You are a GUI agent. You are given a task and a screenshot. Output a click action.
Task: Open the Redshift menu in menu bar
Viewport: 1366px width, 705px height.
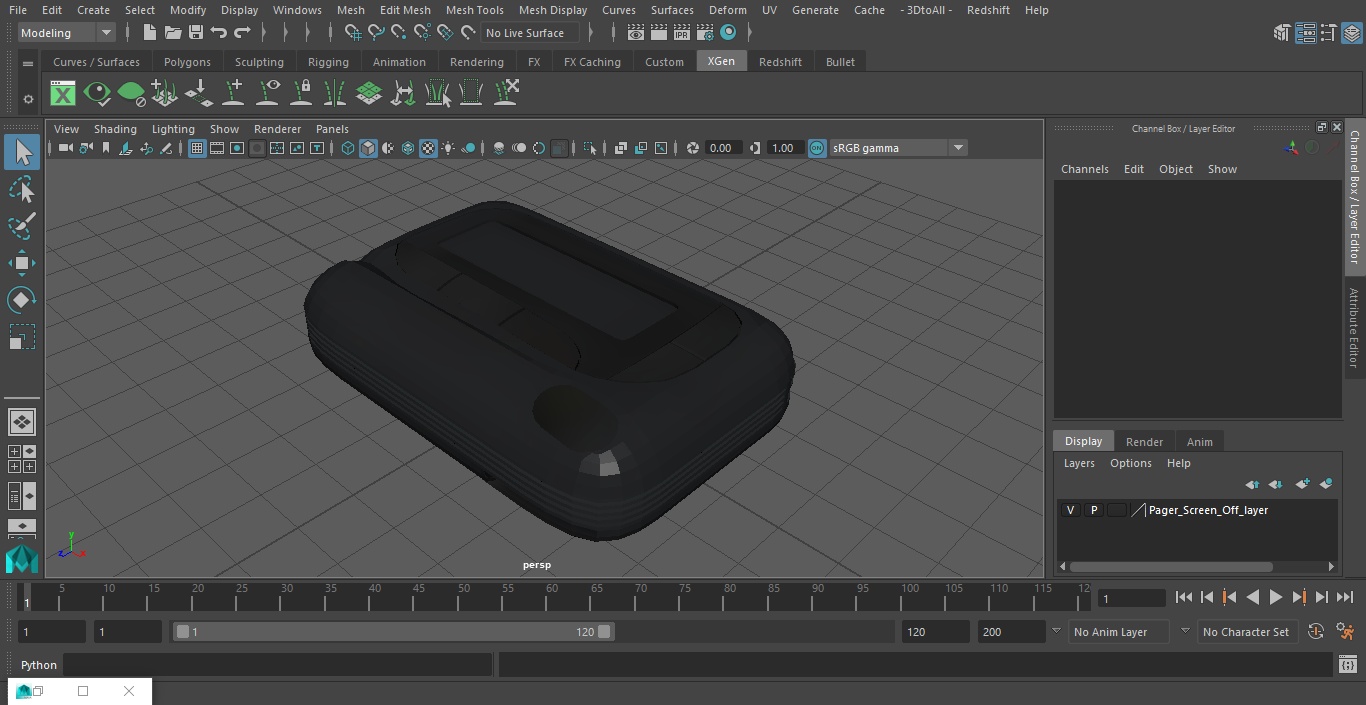(988, 10)
